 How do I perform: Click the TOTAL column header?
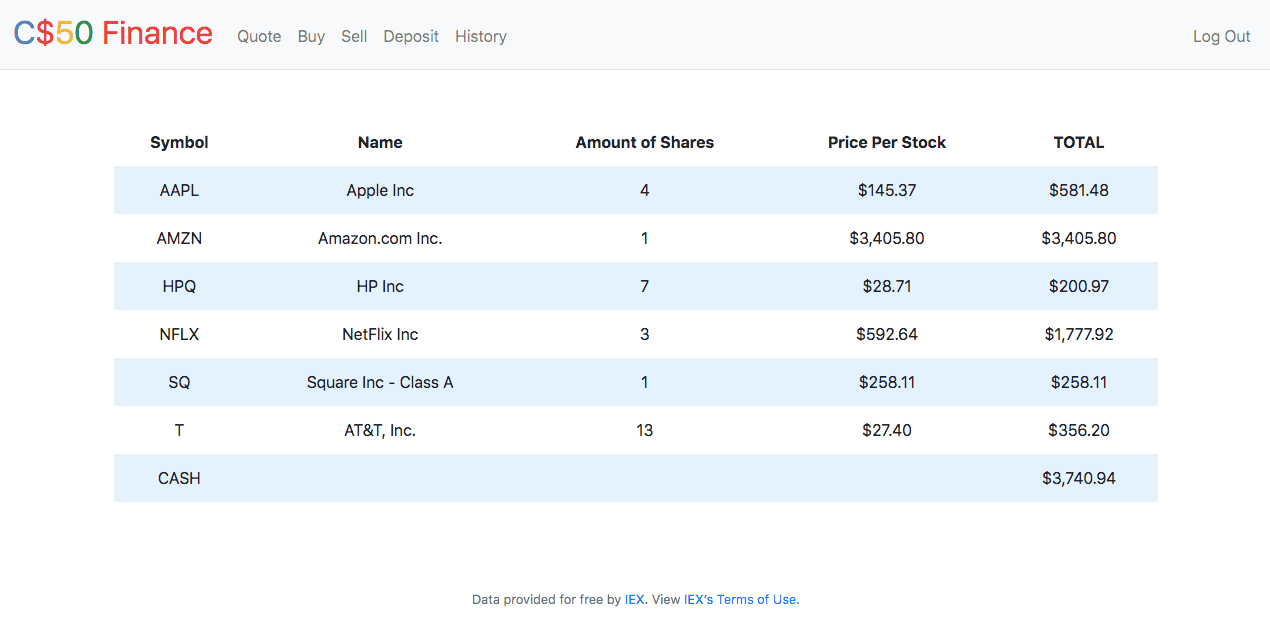click(1079, 142)
